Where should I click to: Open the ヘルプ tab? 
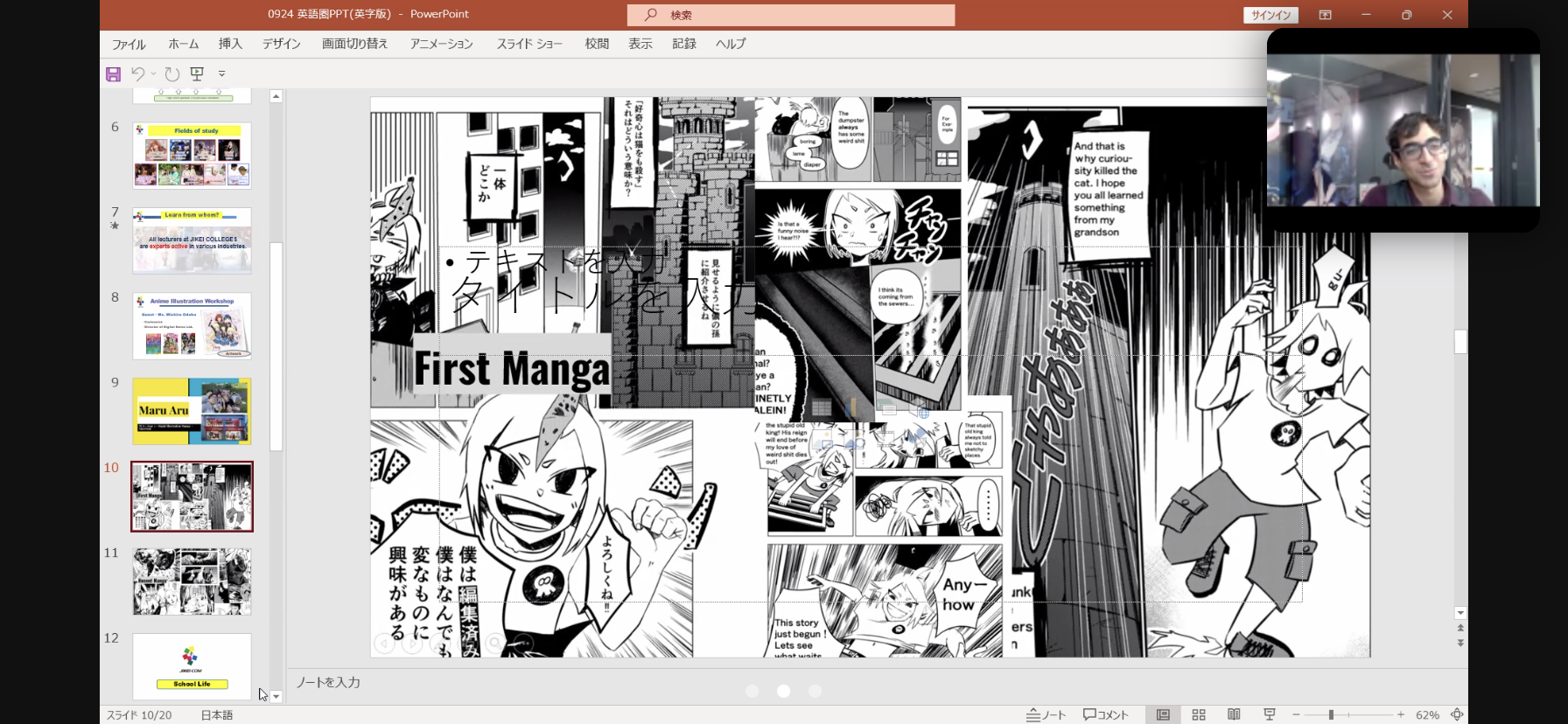click(731, 44)
